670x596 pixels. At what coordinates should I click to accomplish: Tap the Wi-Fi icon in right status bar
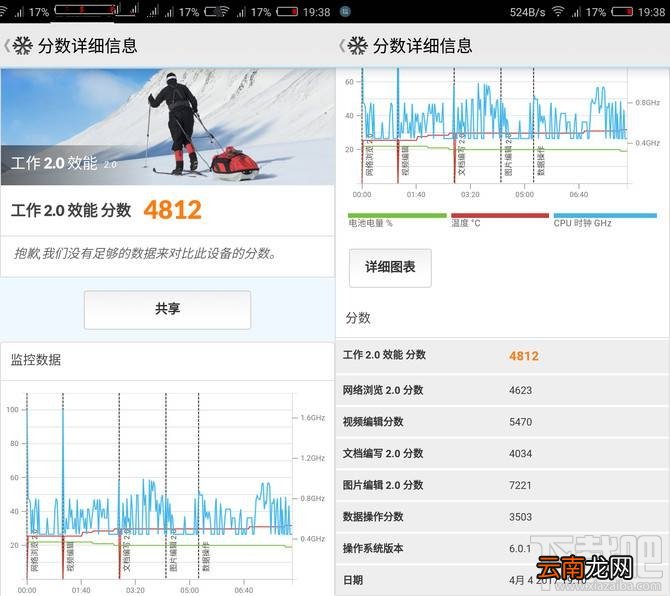coord(558,12)
